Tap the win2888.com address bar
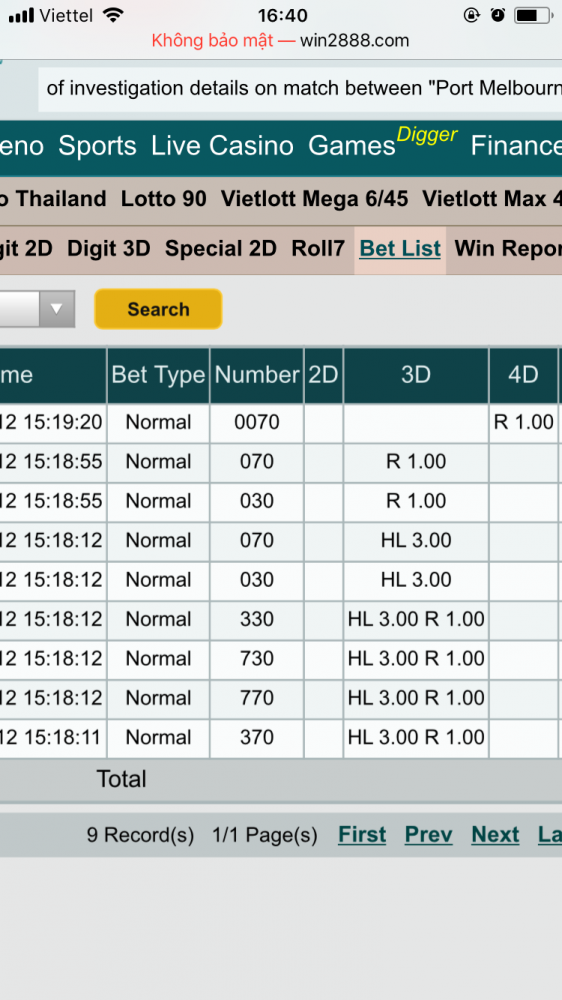 click(281, 41)
